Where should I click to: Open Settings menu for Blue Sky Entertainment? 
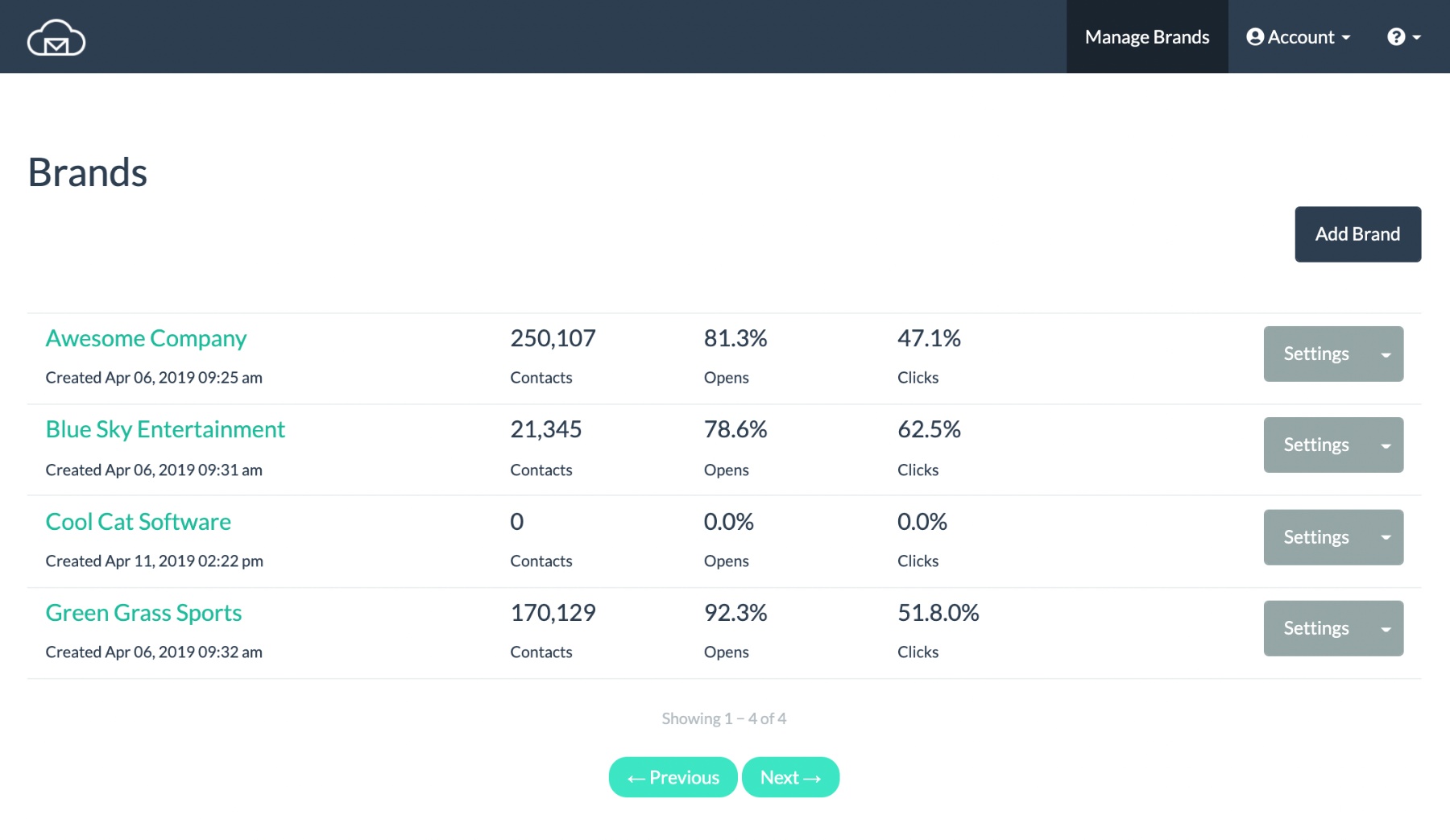tap(1385, 445)
